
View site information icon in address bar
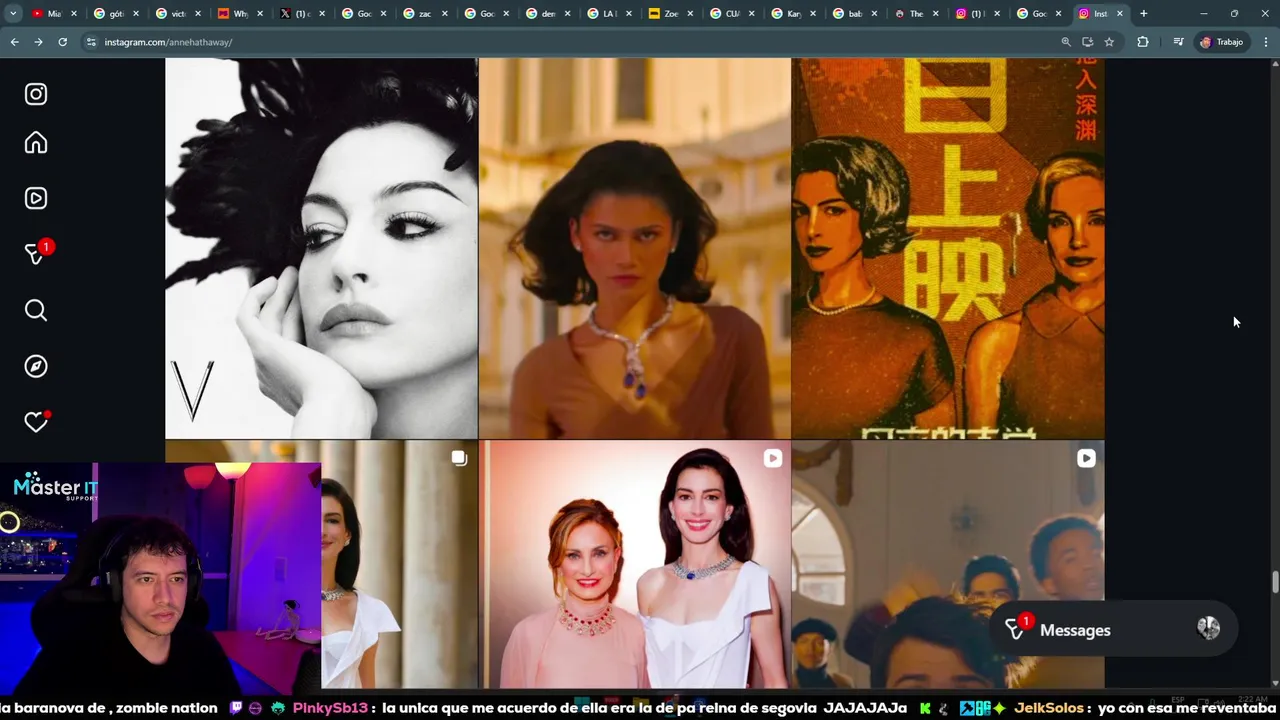(91, 42)
